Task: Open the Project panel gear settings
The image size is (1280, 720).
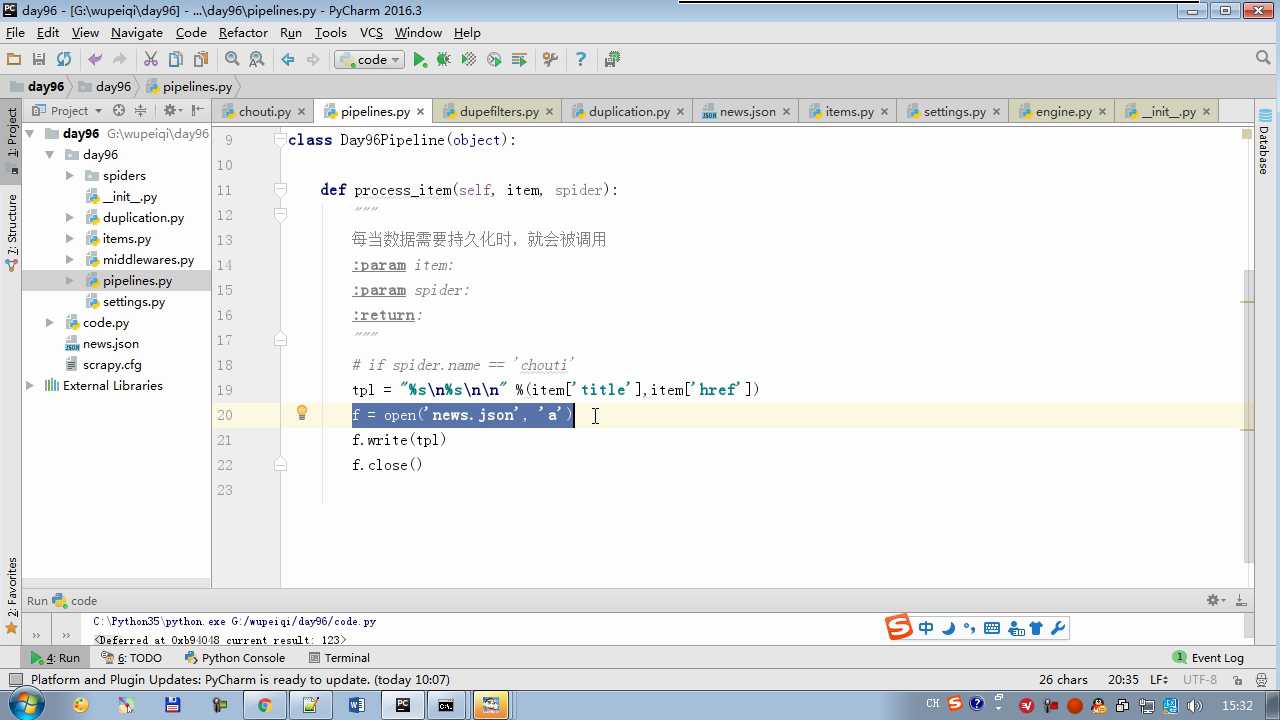Action: pos(171,111)
